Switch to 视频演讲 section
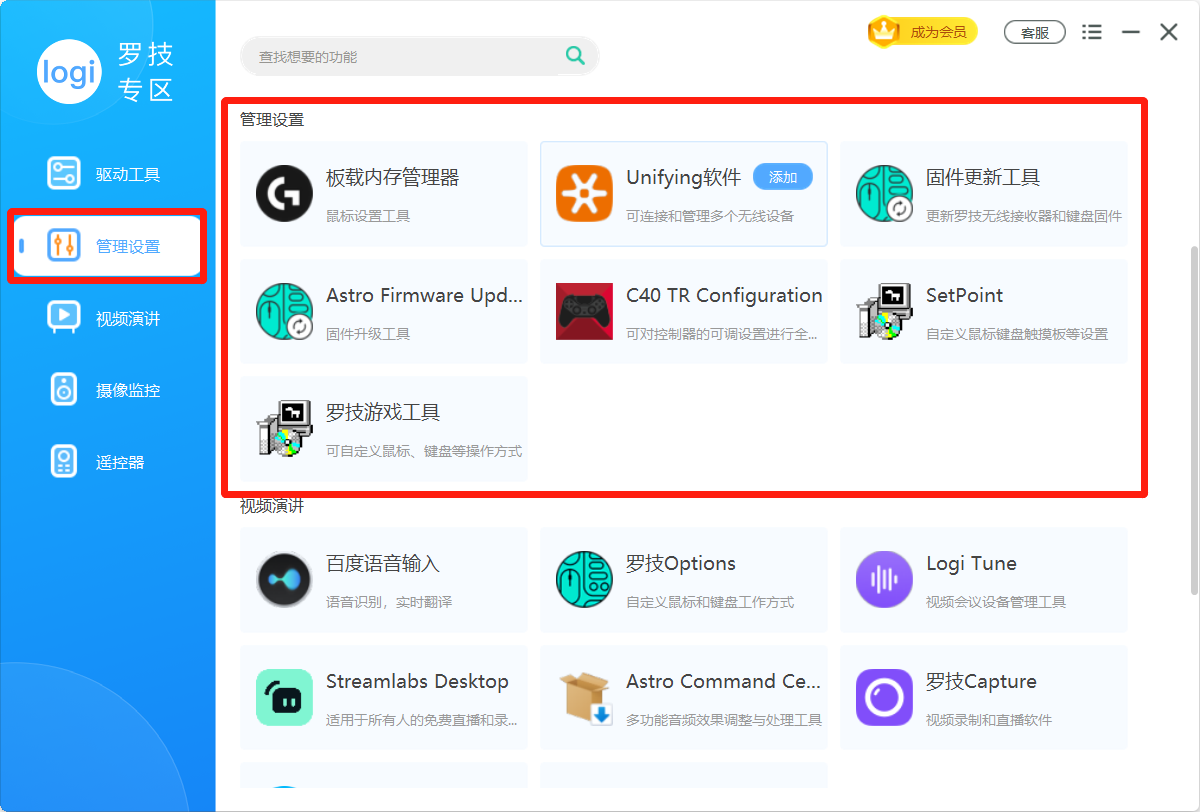 pos(107,318)
